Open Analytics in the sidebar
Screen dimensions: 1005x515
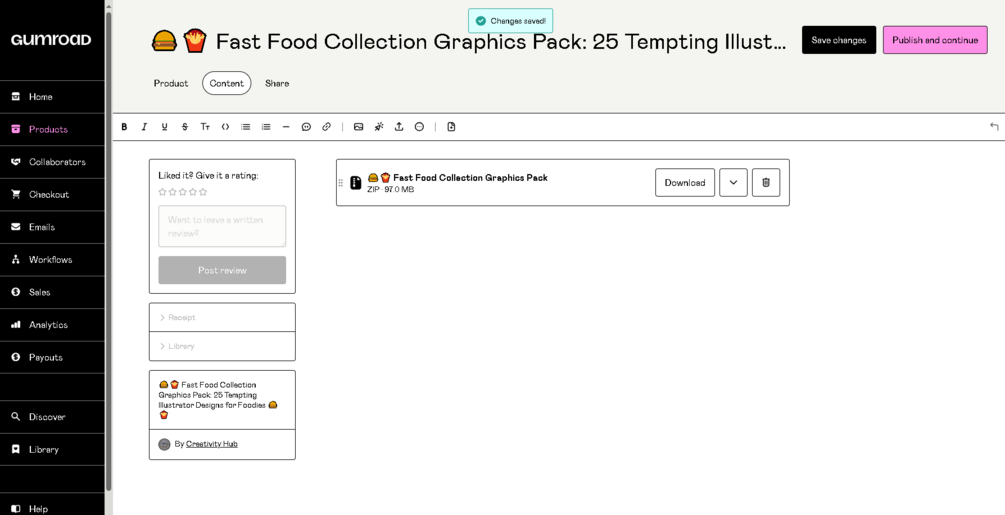[48, 325]
